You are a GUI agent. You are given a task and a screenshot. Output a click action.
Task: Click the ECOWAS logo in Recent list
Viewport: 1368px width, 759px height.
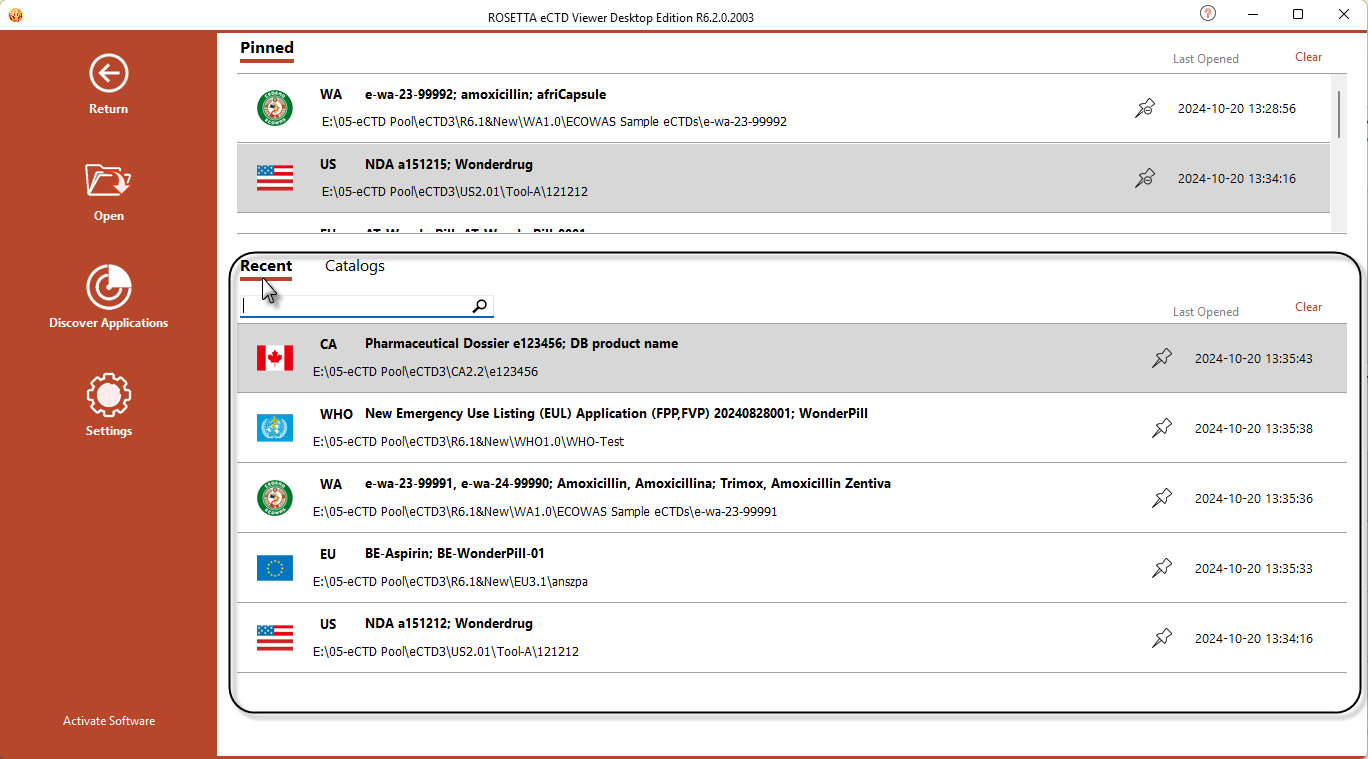275,498
